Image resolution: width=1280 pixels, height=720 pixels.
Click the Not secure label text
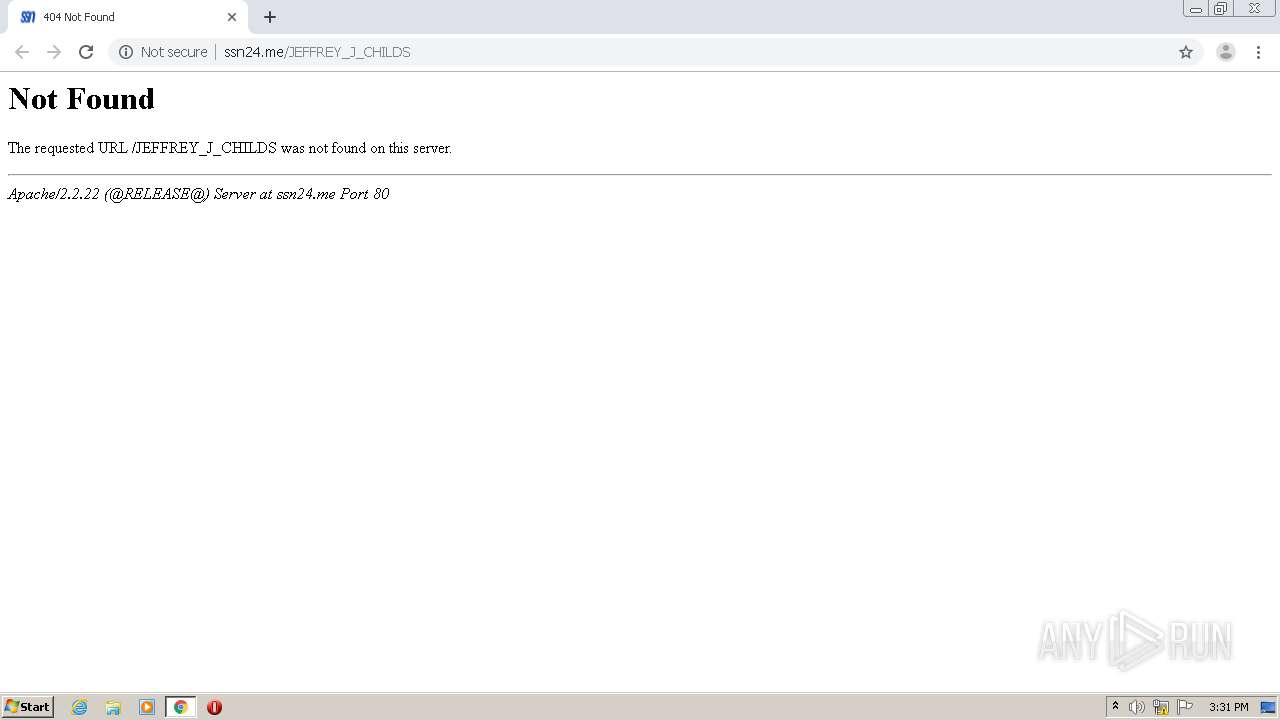pyautogui.click(x=174, y=52)
